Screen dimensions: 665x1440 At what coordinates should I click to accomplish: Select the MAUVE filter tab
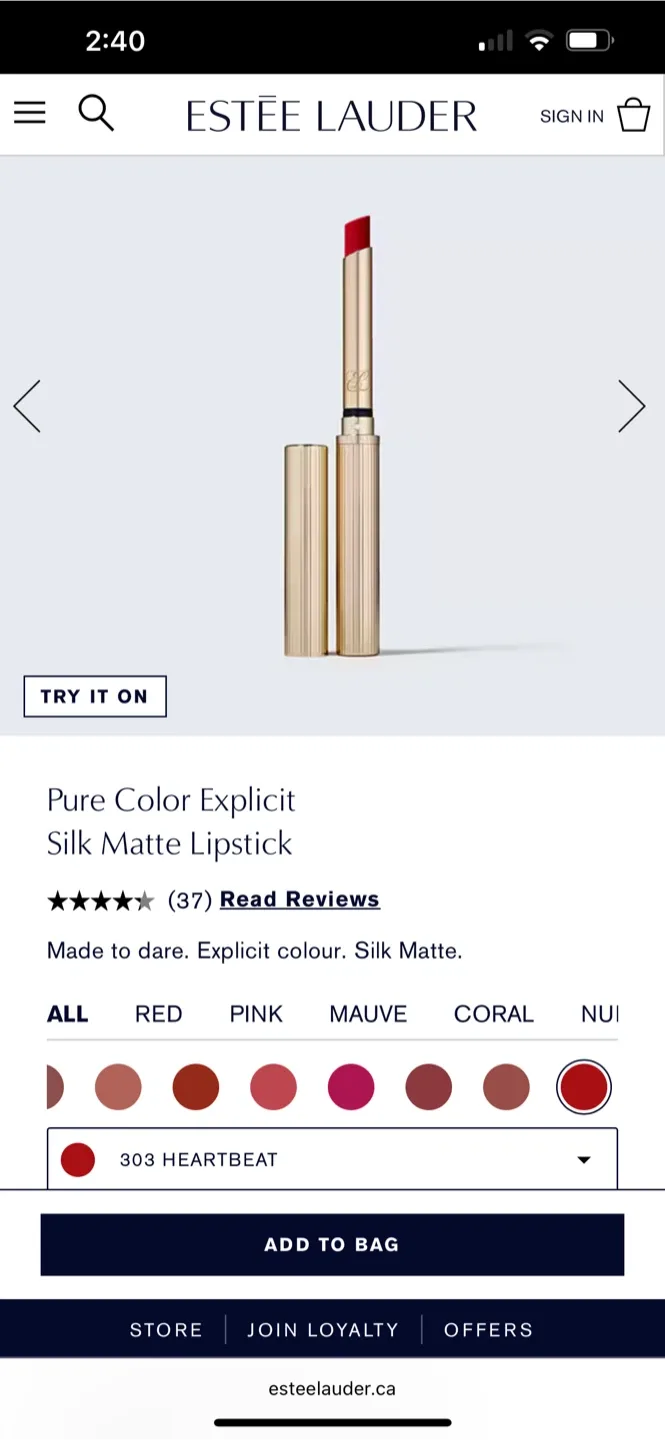pos(368,1013)
